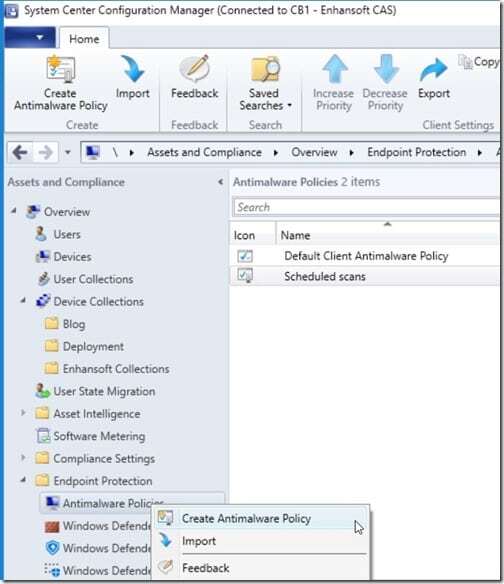504x584 pixels.
Task: Expand arrow after Assets and Compliance breadcrumb
Action: [x=276, y=153]
